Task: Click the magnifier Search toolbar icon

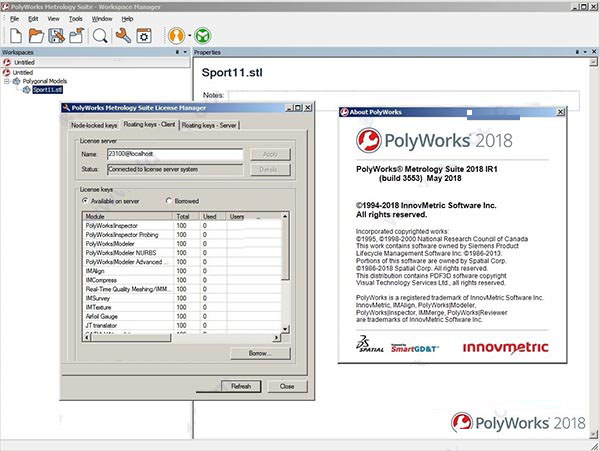Action: (x=100, y=36)
